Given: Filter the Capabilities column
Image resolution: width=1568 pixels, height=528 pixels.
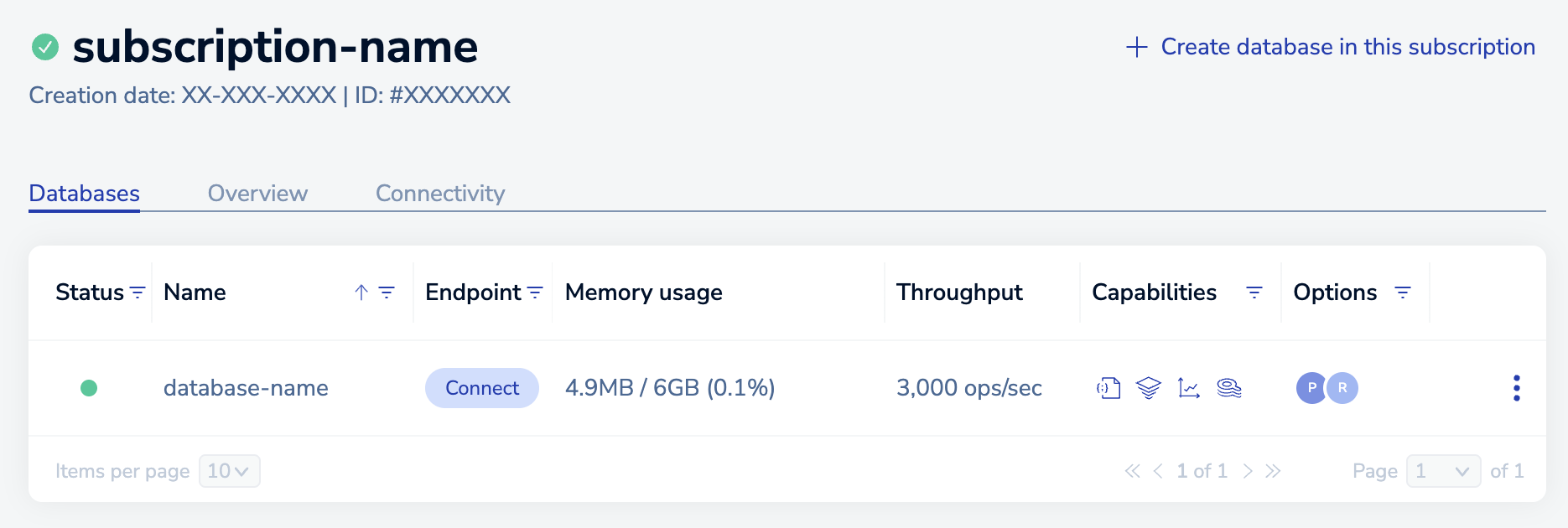Looking at the screenshot, I should tap(1254, 292).
